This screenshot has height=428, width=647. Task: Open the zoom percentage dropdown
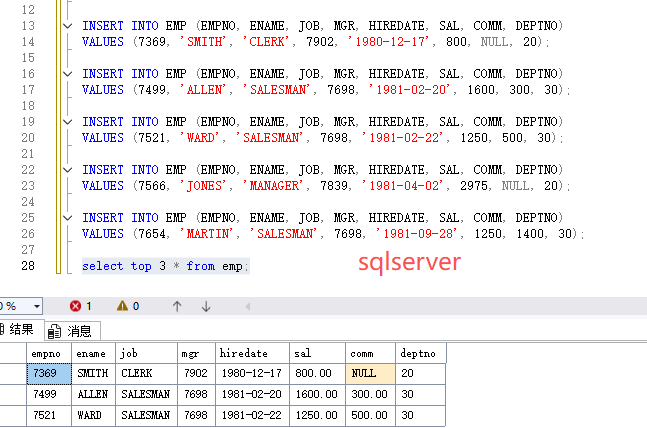pyautogui.click(x=37, y=306)
